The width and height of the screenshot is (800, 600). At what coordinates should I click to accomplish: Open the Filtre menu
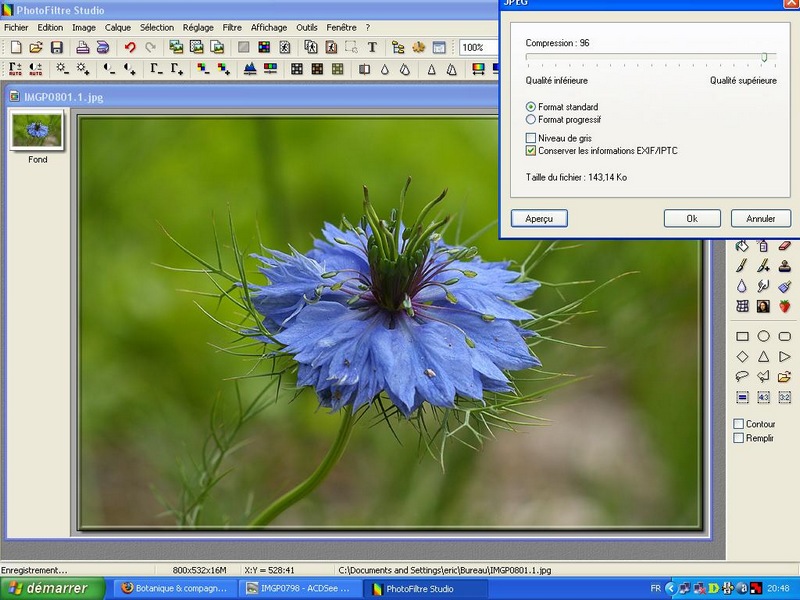coord(232,28)
